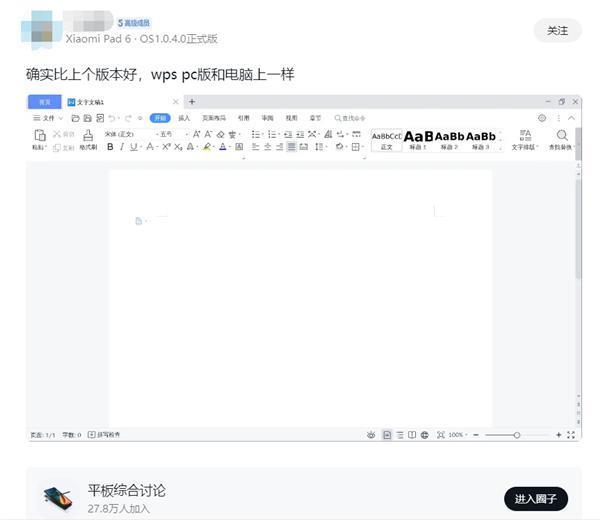Screen dimensions: 600x522
Task: Click the highlighter pen icon
Action: (x=207, y=147)
